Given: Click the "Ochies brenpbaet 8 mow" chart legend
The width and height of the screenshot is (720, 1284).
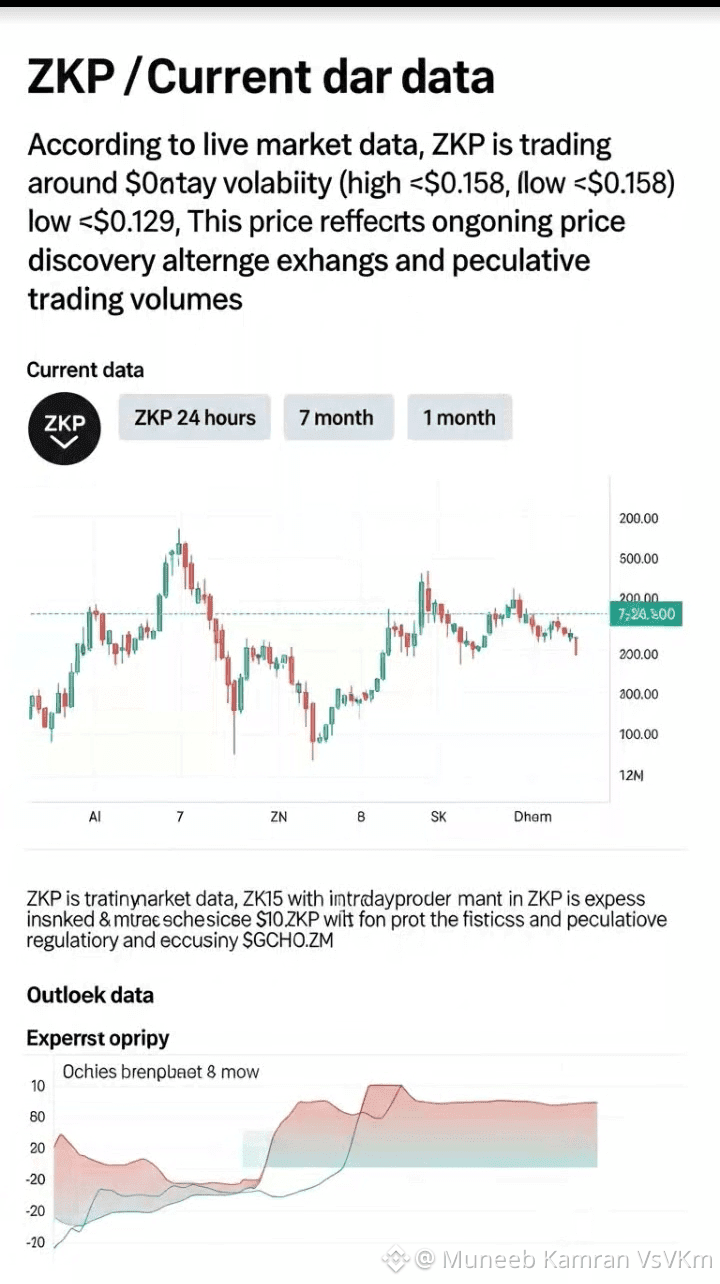Looking at the screenshot, I should click(161, 1072).
